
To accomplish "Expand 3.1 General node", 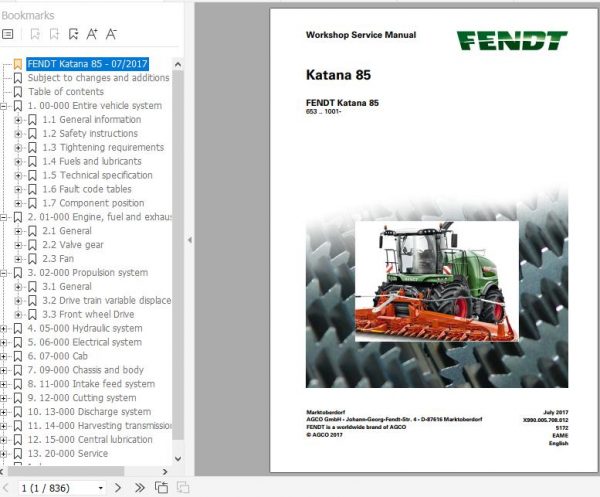I will pos(18,287).
